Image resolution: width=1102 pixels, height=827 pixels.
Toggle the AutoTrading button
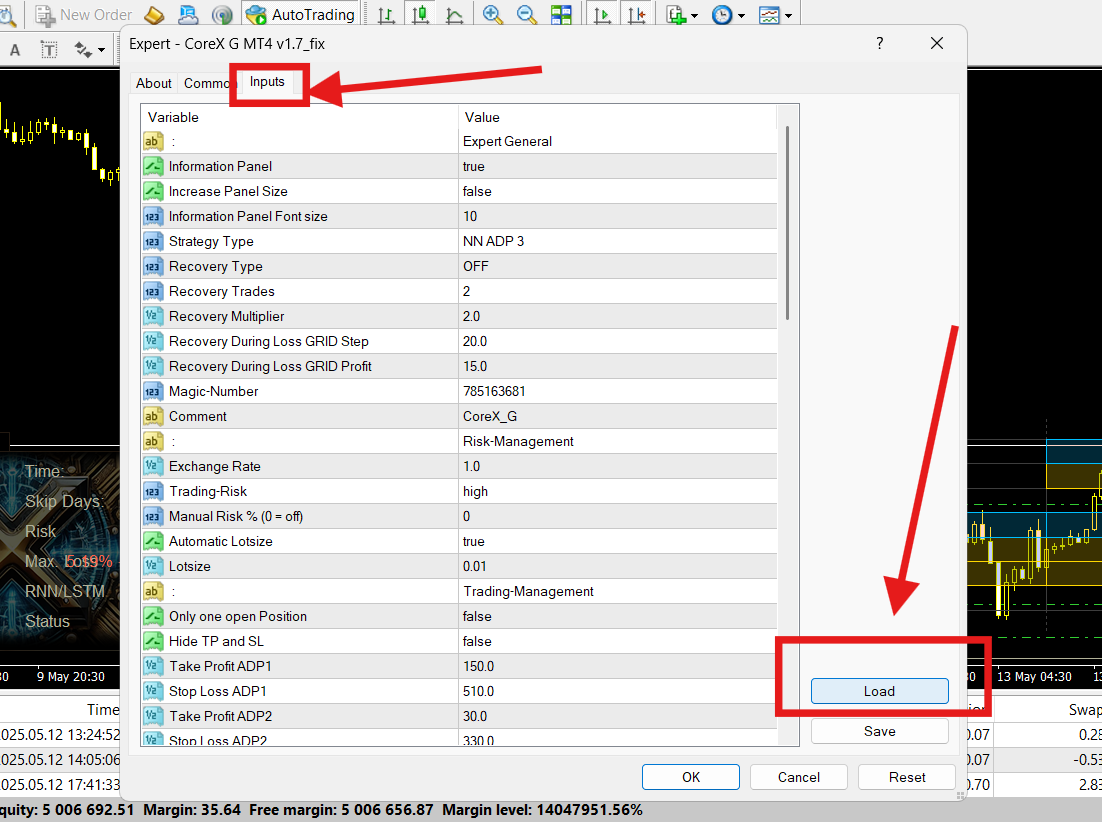point(301,15)
